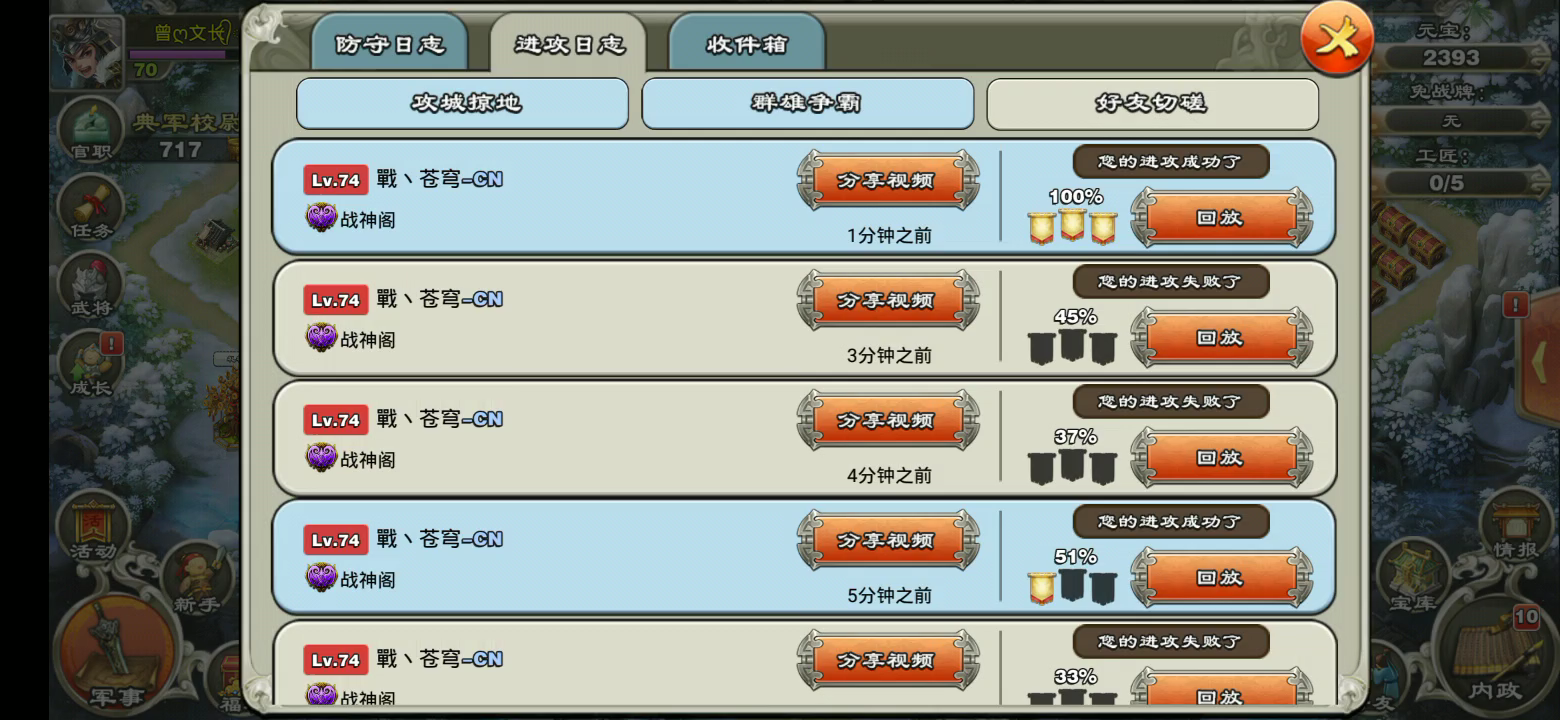Open the 宝库 treasury icon
The image size is (1560, 720).
tap(1412, 577)
